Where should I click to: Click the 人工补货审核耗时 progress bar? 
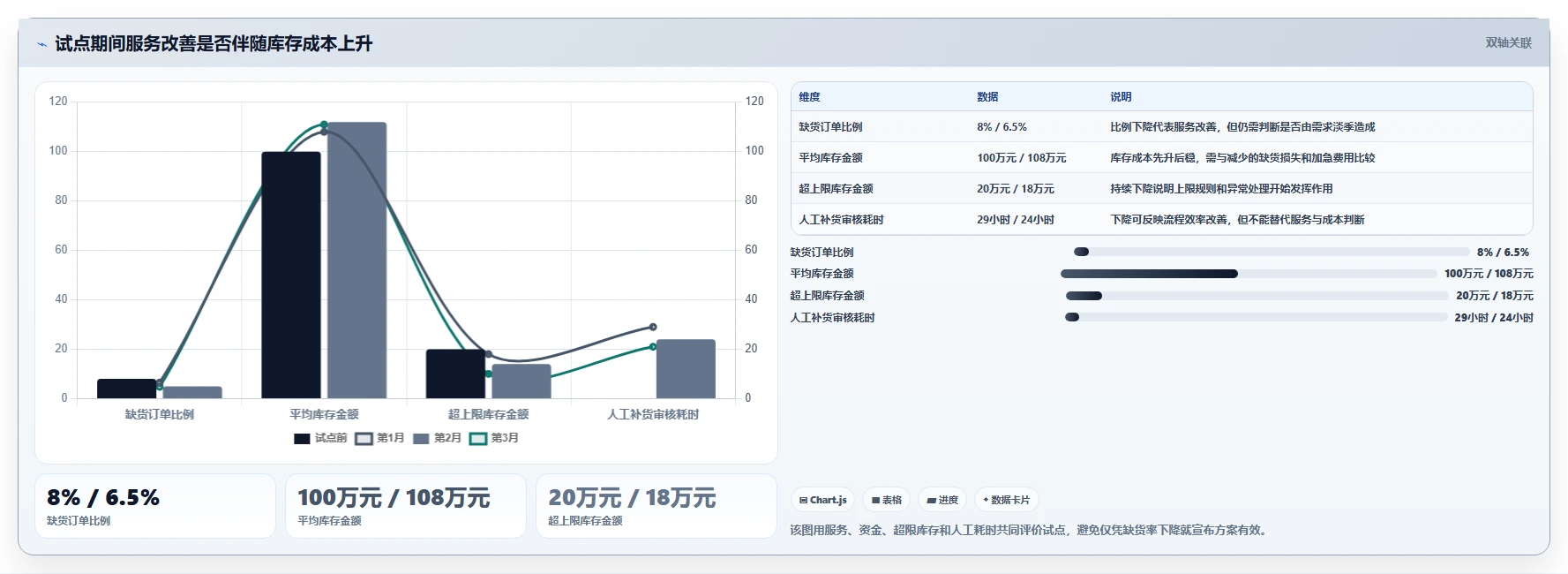(1257, 318)
